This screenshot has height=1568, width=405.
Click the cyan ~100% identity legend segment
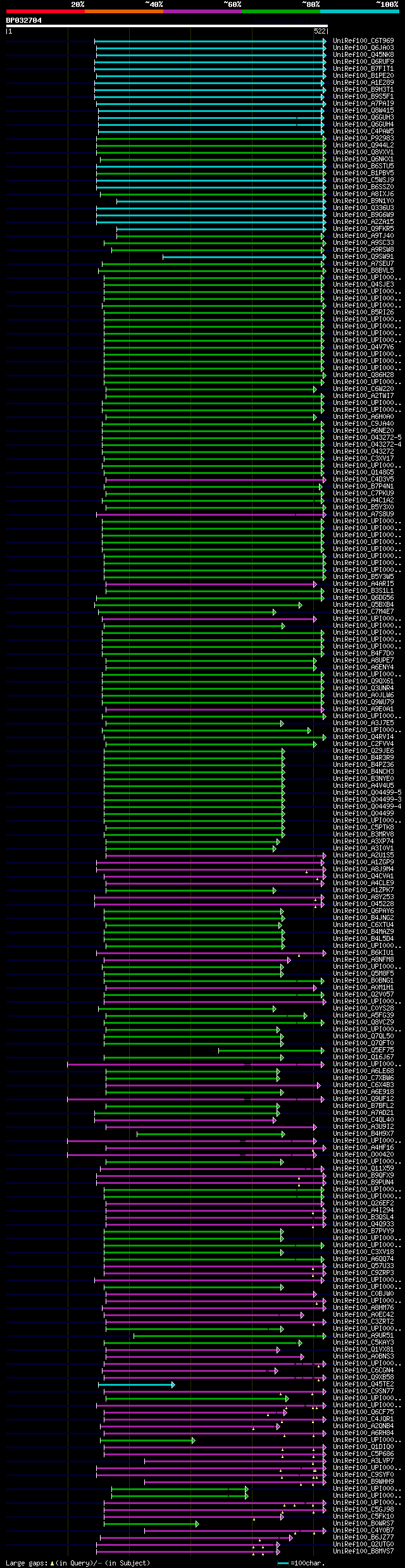point(359,11)
